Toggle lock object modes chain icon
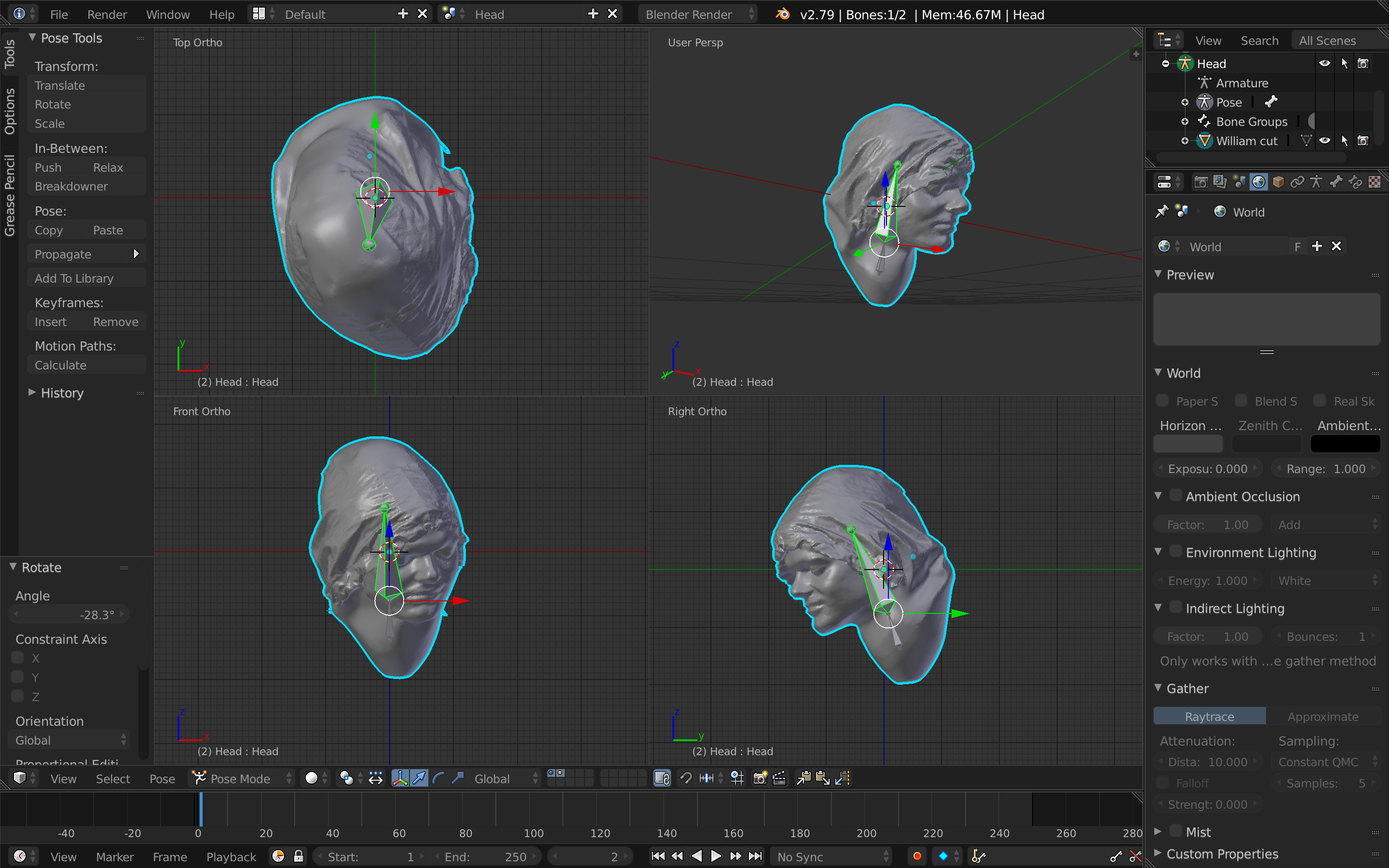Image resolution: width=1389 pixels, height=868 pixels. (662, 778)
